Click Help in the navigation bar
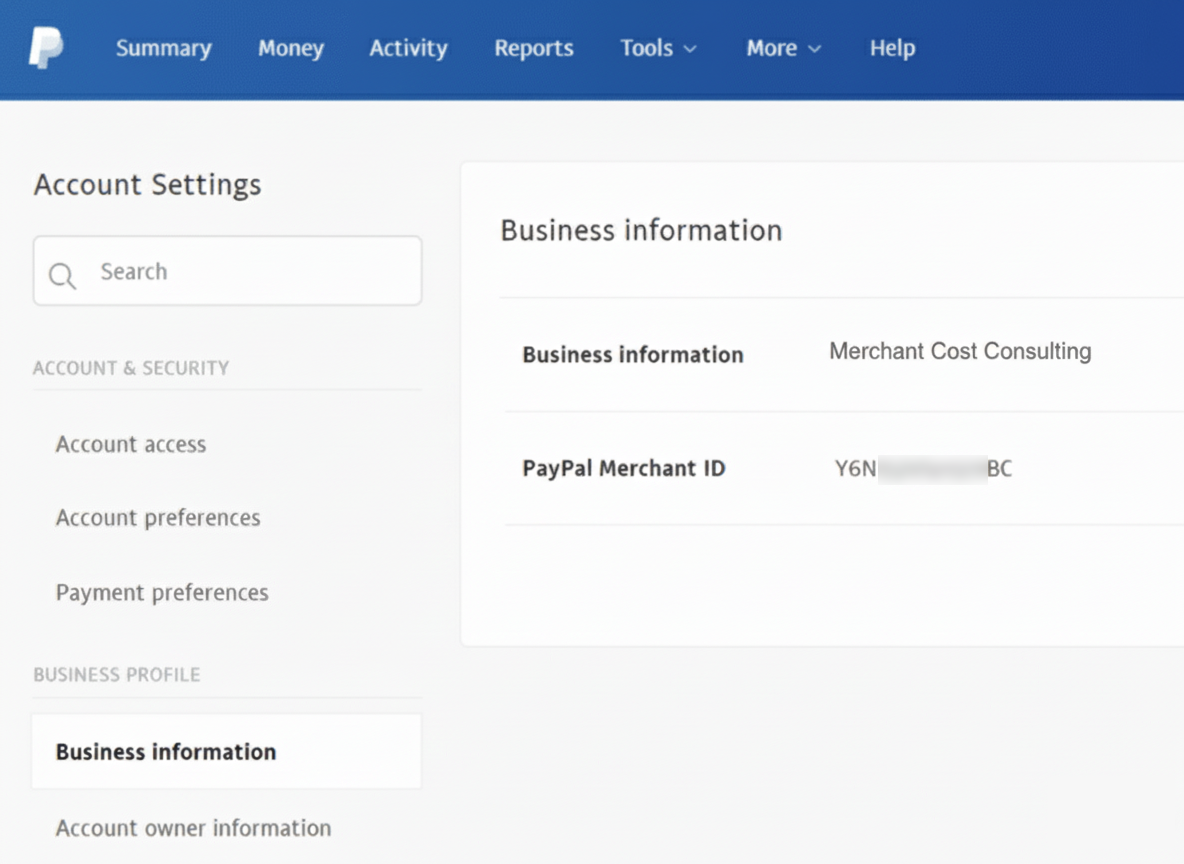Screen dimensions: 1184x864 pos(891,47)
